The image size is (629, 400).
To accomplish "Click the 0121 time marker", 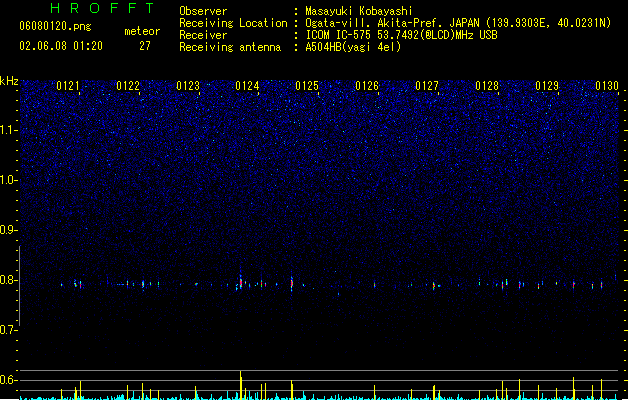I will [x=68, y=86].
